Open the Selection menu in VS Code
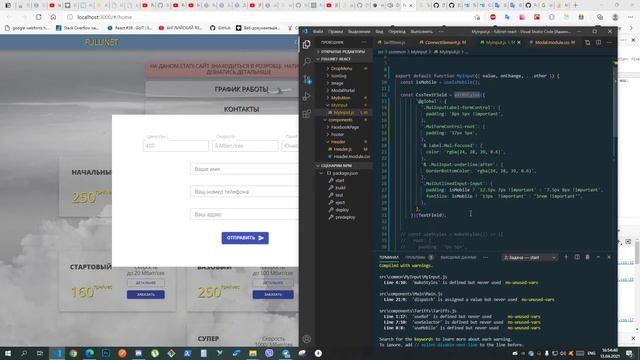The width and height of the screenshot is (640, 360). (359, 31)
